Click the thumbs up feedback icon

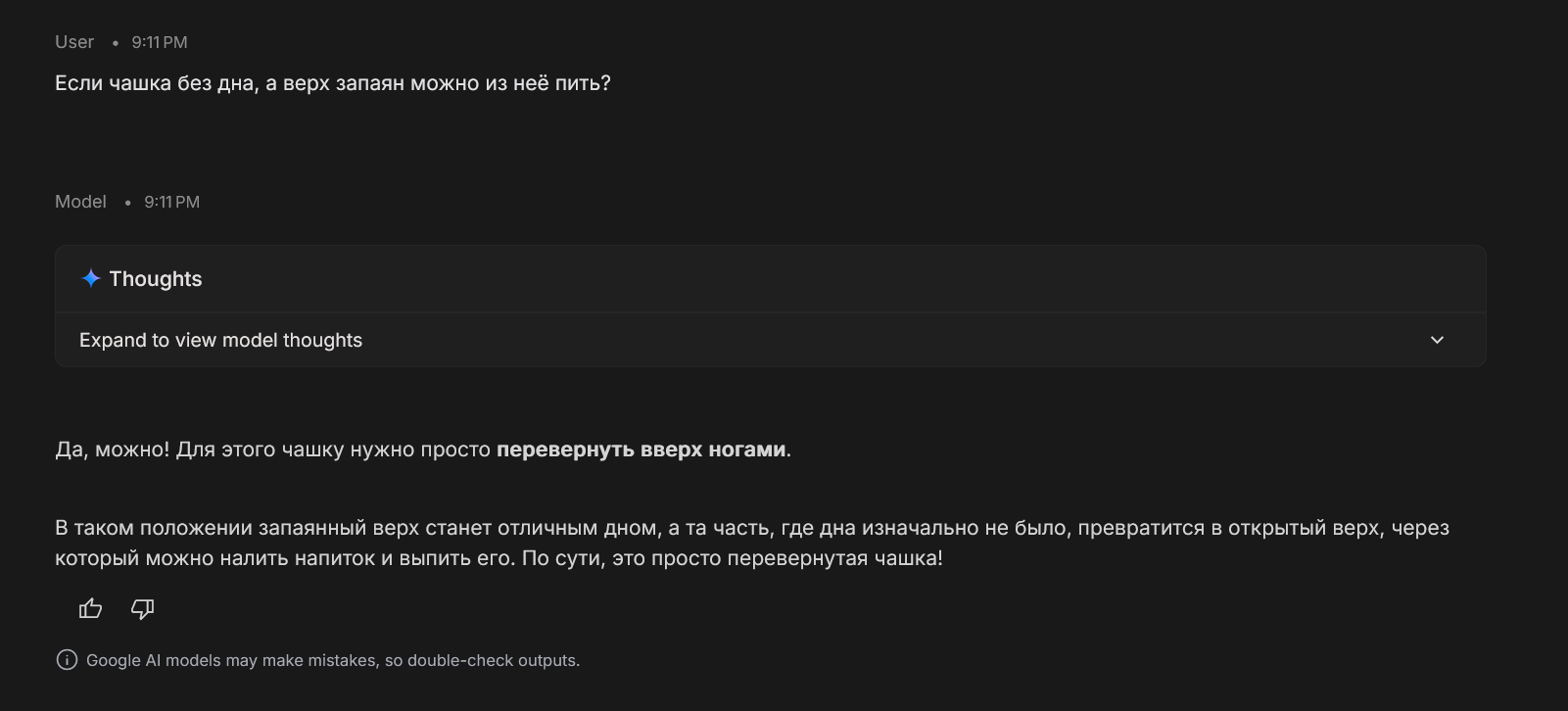coord(90,609)
